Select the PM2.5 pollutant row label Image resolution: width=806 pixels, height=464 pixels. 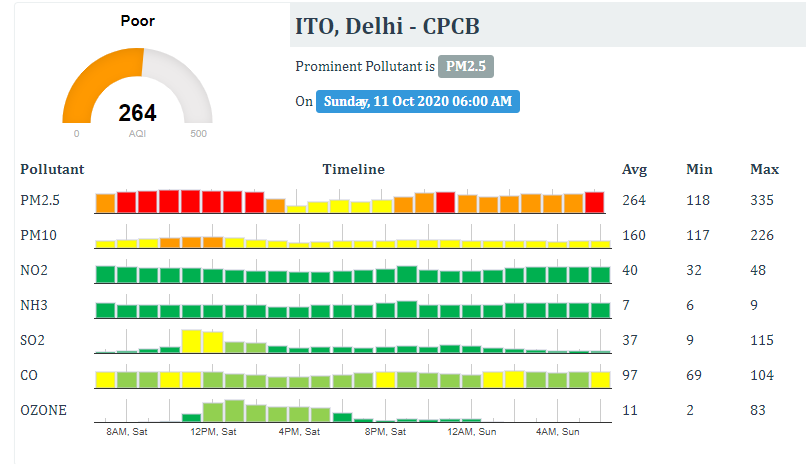[x=40, y=200]
